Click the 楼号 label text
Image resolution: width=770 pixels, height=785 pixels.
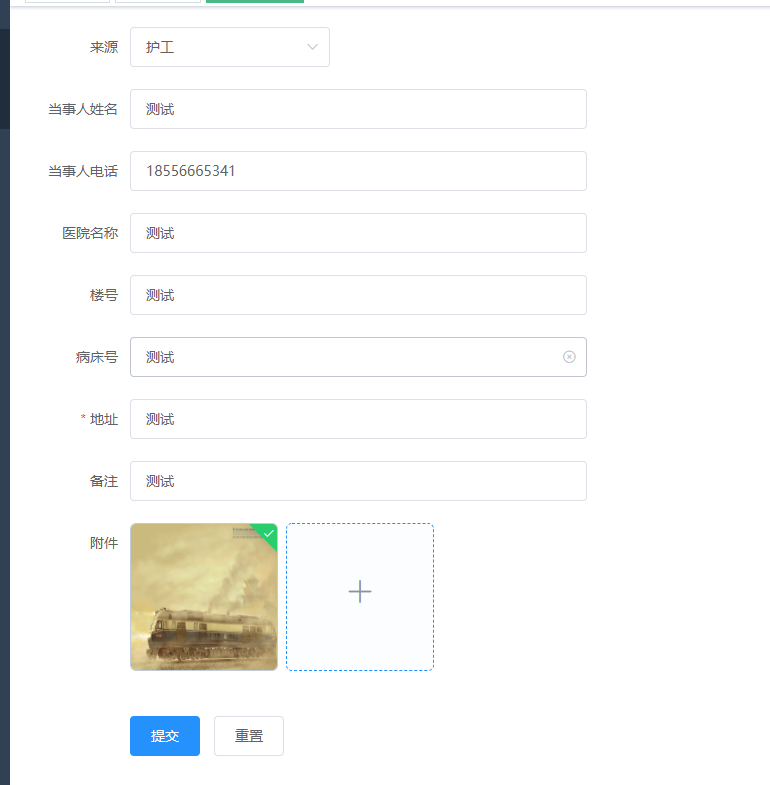tap(104, 295)
